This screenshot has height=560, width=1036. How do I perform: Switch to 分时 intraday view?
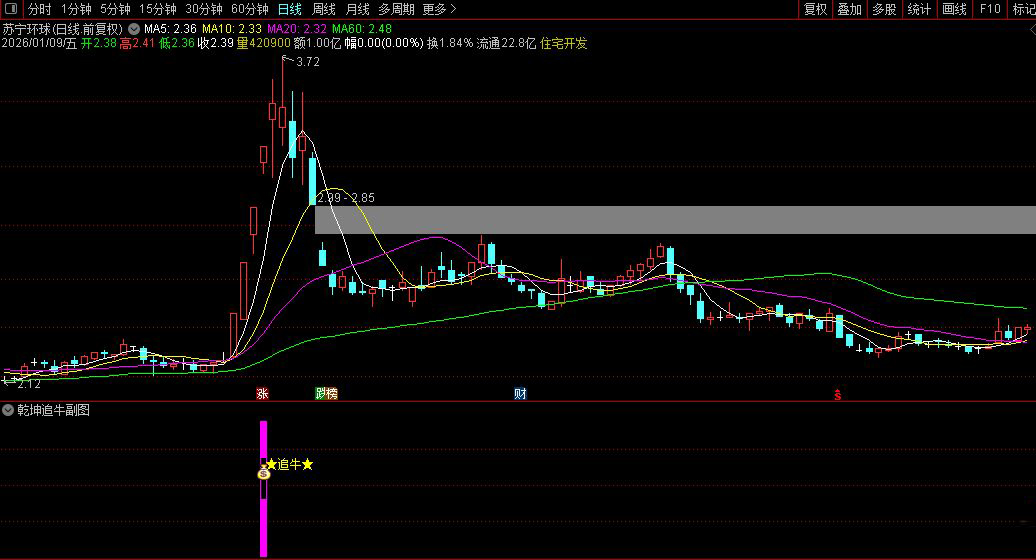pyautogui.click(x=40, y=9)
